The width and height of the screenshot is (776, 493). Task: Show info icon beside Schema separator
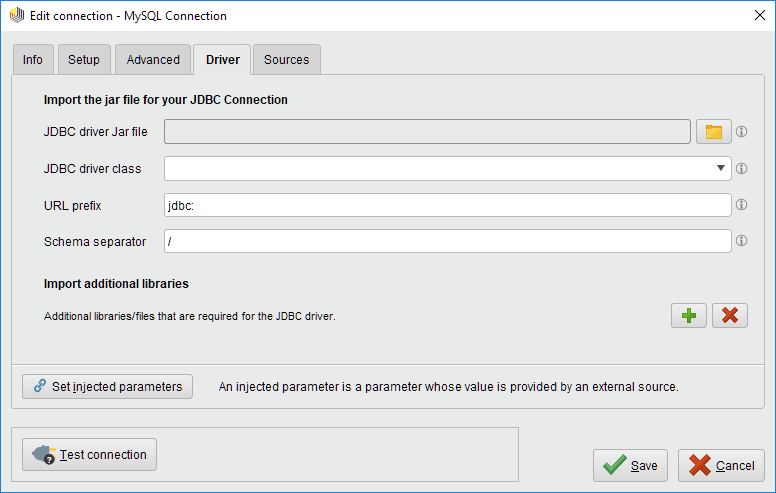[742, 241]
